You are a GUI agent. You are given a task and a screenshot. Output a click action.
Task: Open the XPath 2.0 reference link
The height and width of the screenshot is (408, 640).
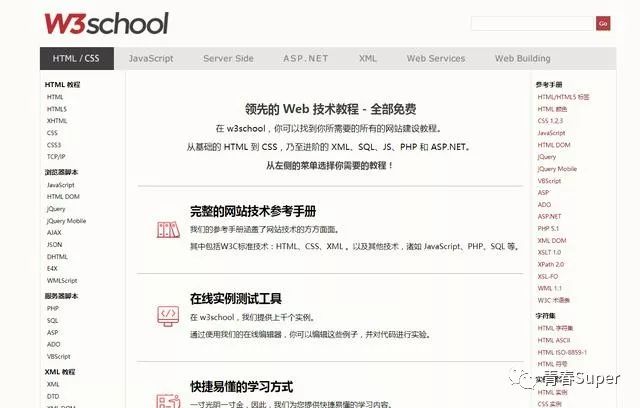551,264
